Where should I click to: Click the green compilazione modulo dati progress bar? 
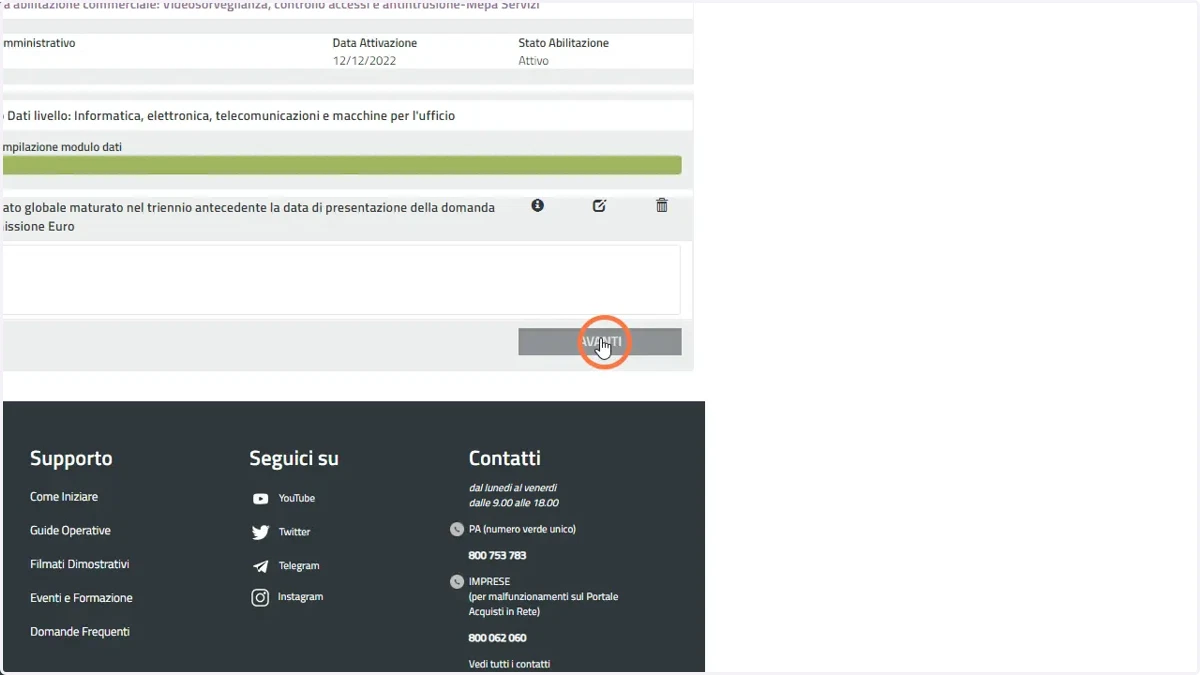click(x=342, y=165)
